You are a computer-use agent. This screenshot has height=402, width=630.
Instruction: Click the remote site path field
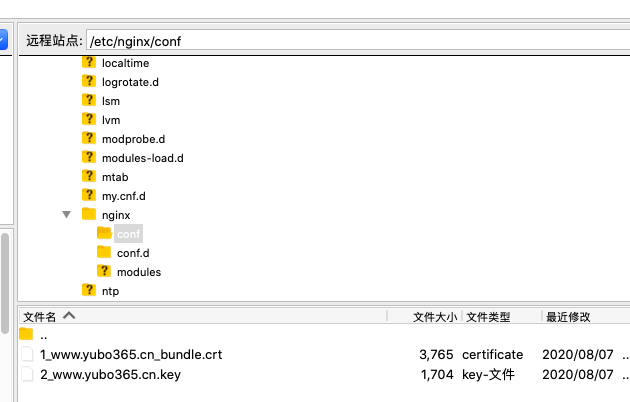pos(358,41)
